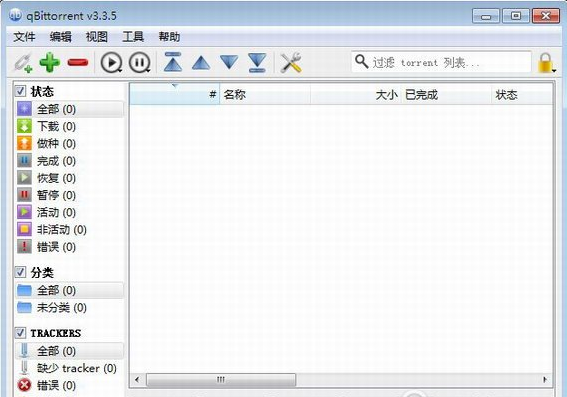567x397 pixels.
Task: Resume torrents with the play button
Action: click(x=111, y=63)
